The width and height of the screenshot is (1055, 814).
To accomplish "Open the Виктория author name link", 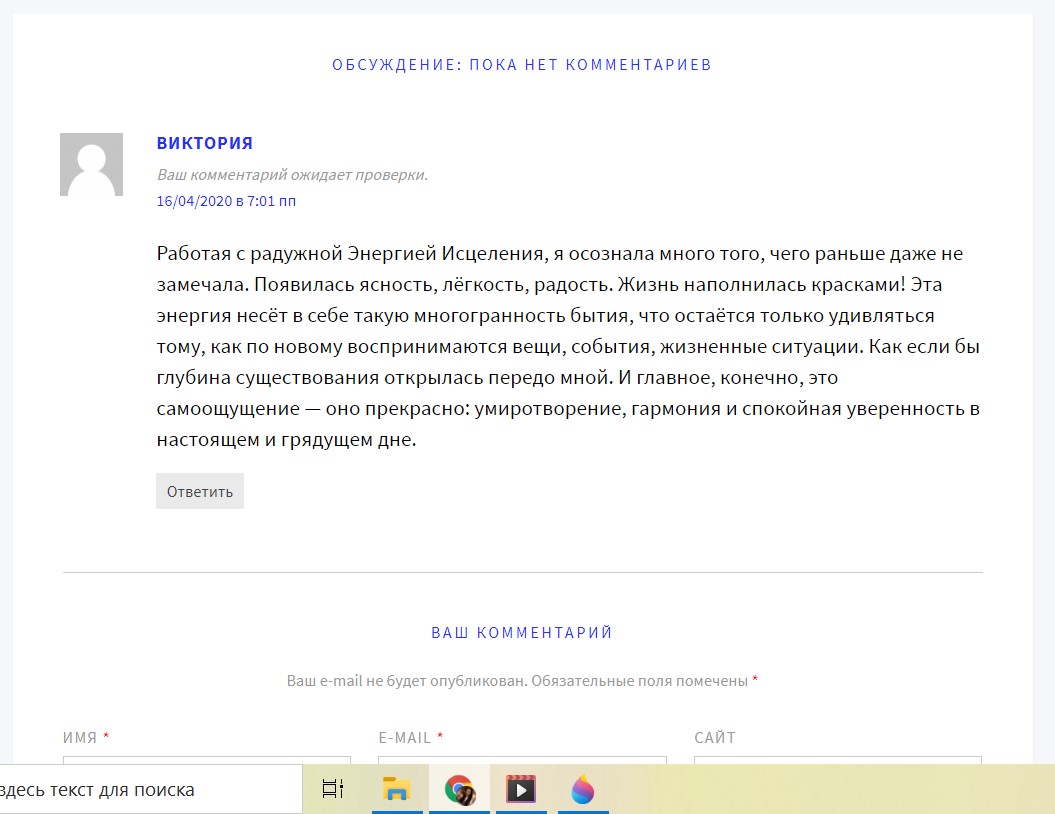I will pyautogui.click(x=205, y=143).
